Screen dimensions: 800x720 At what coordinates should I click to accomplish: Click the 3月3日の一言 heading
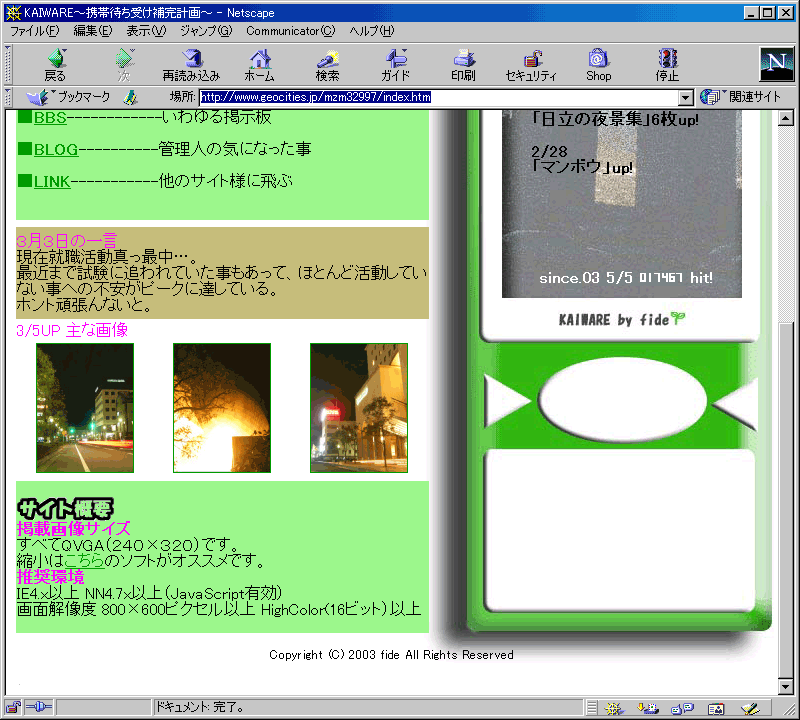[x=67, y=240]
